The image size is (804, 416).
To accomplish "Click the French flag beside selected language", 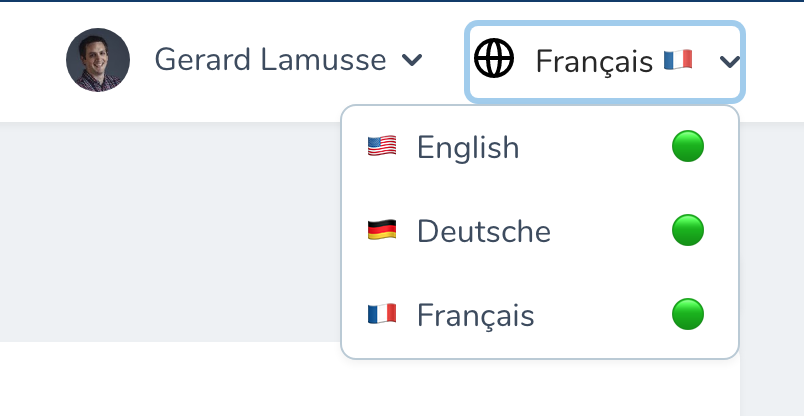I will point(678,60).
